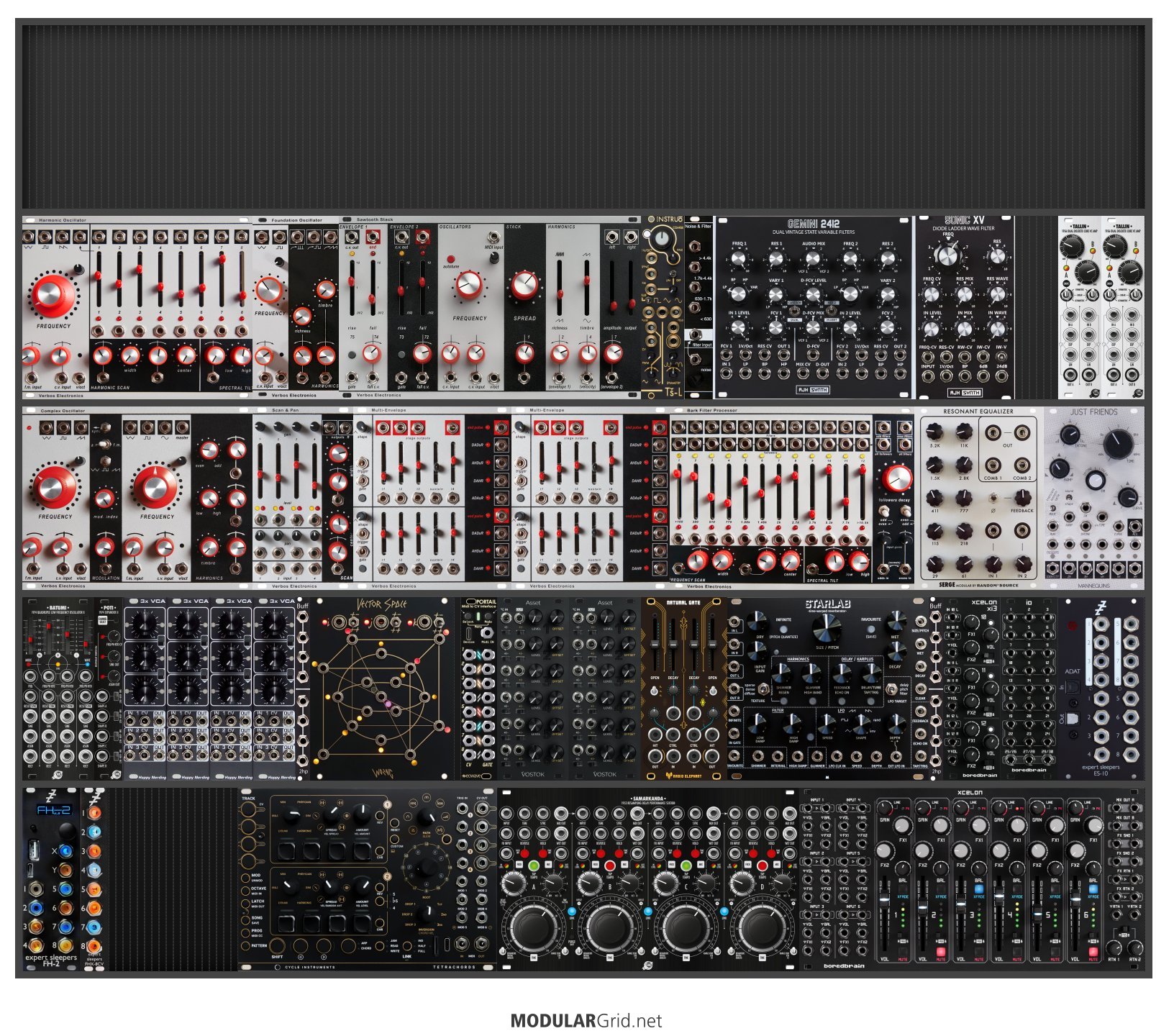Screen dimensions: 1174x1036
Task: Click the Xcelon channel 5 volume fader
Action: 1037,916
